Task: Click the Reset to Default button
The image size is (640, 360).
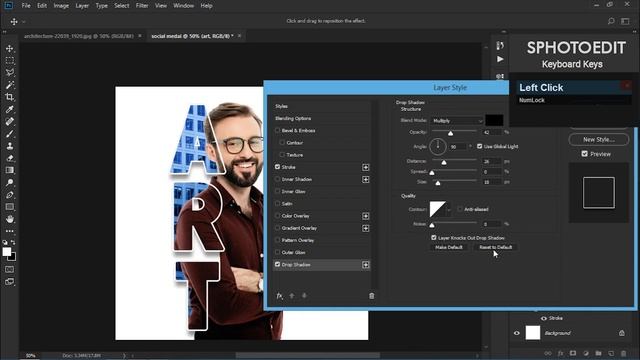Action: pyautogui.click(x=496, y=247)
